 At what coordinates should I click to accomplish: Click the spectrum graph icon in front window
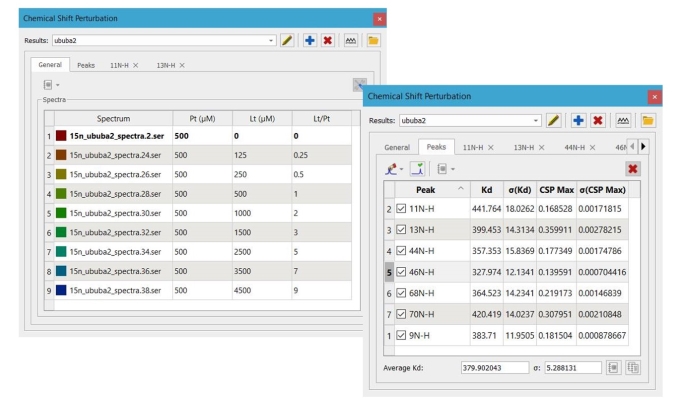pos(624,120)
